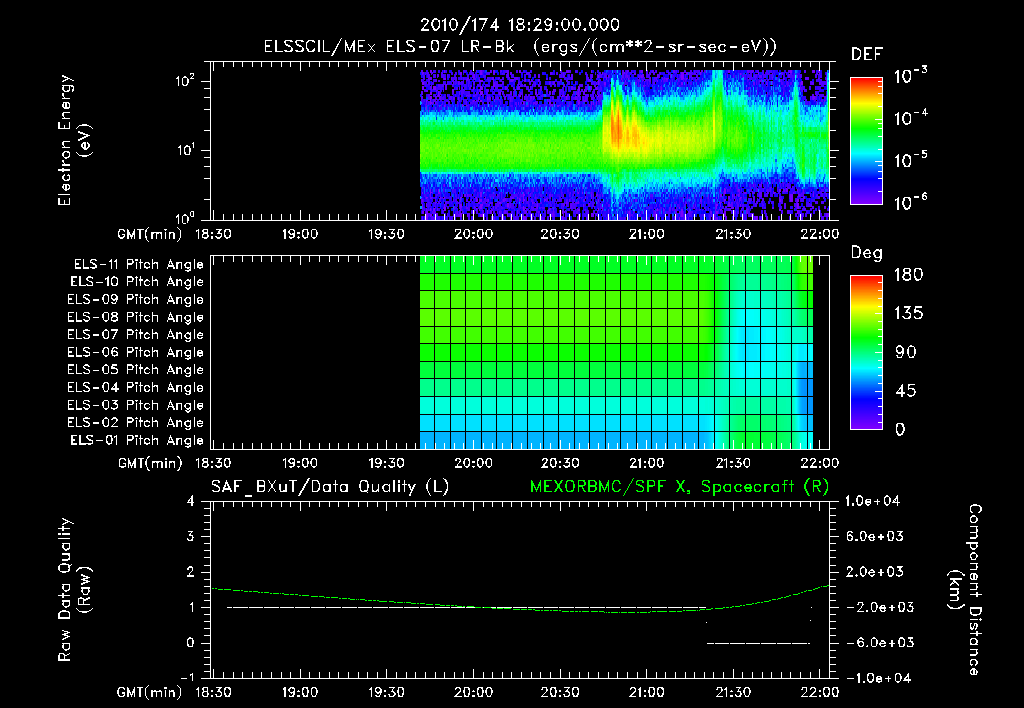Click the ELS-01 Pitch Angle row label
Viewport: 1024px width, 708px height.
137,440
